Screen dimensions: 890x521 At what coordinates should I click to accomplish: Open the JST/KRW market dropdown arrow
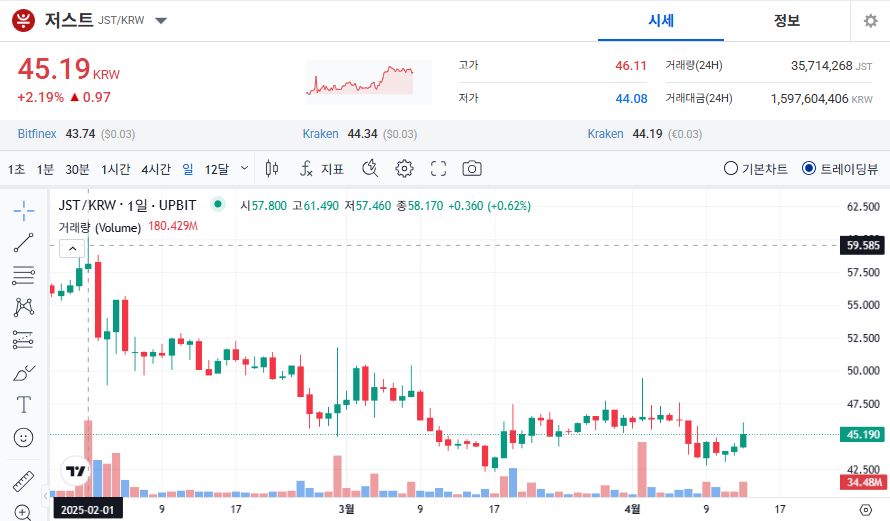161,21
